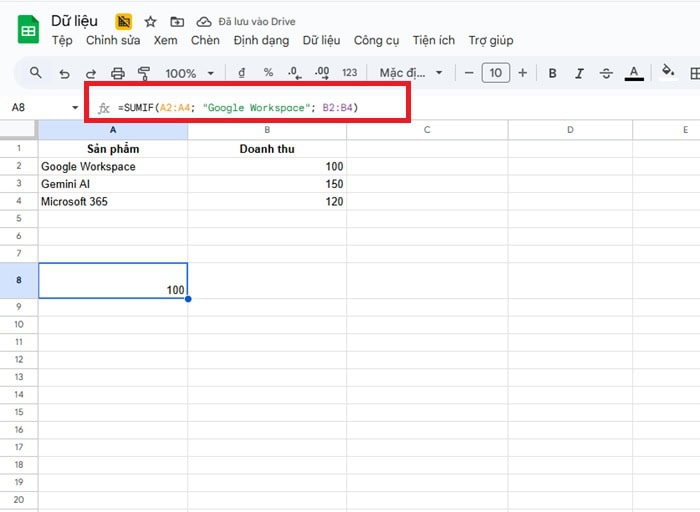This screenshot has height=512, width=700.
Task: Increase decimal places
Action: pyautogui.click(x=322, y=73)
